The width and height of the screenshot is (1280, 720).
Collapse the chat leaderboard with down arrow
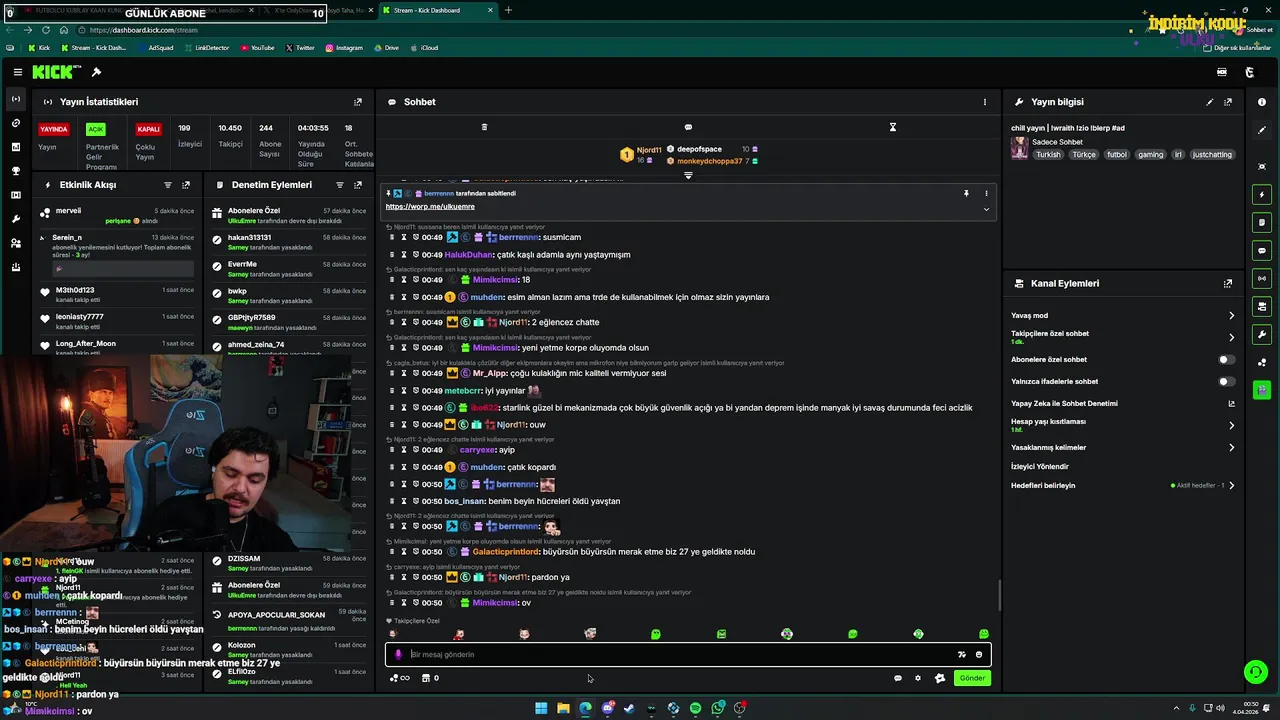click(688, 175)
